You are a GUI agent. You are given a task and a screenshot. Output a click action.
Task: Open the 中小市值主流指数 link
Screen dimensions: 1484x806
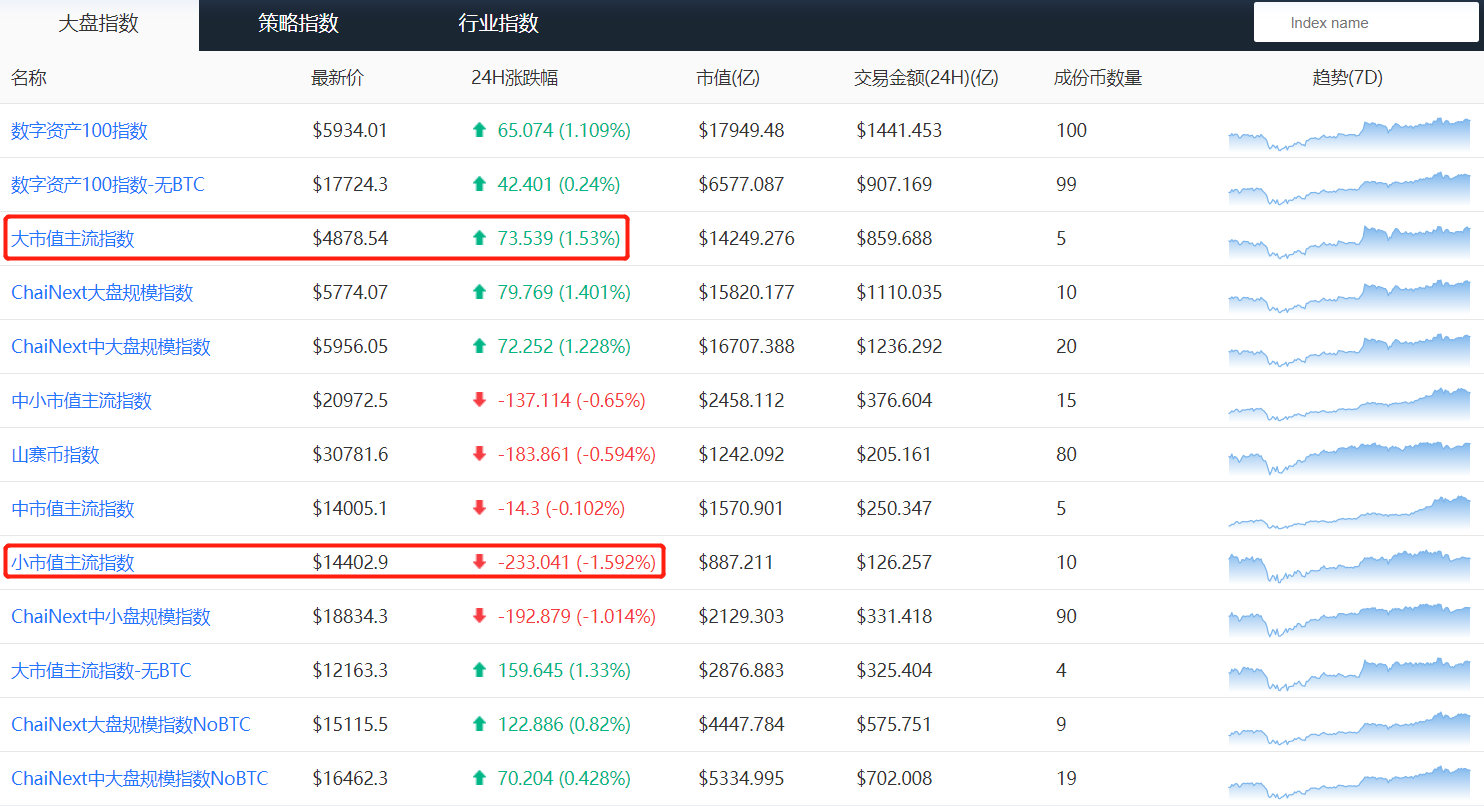click(x=81, y=401)
